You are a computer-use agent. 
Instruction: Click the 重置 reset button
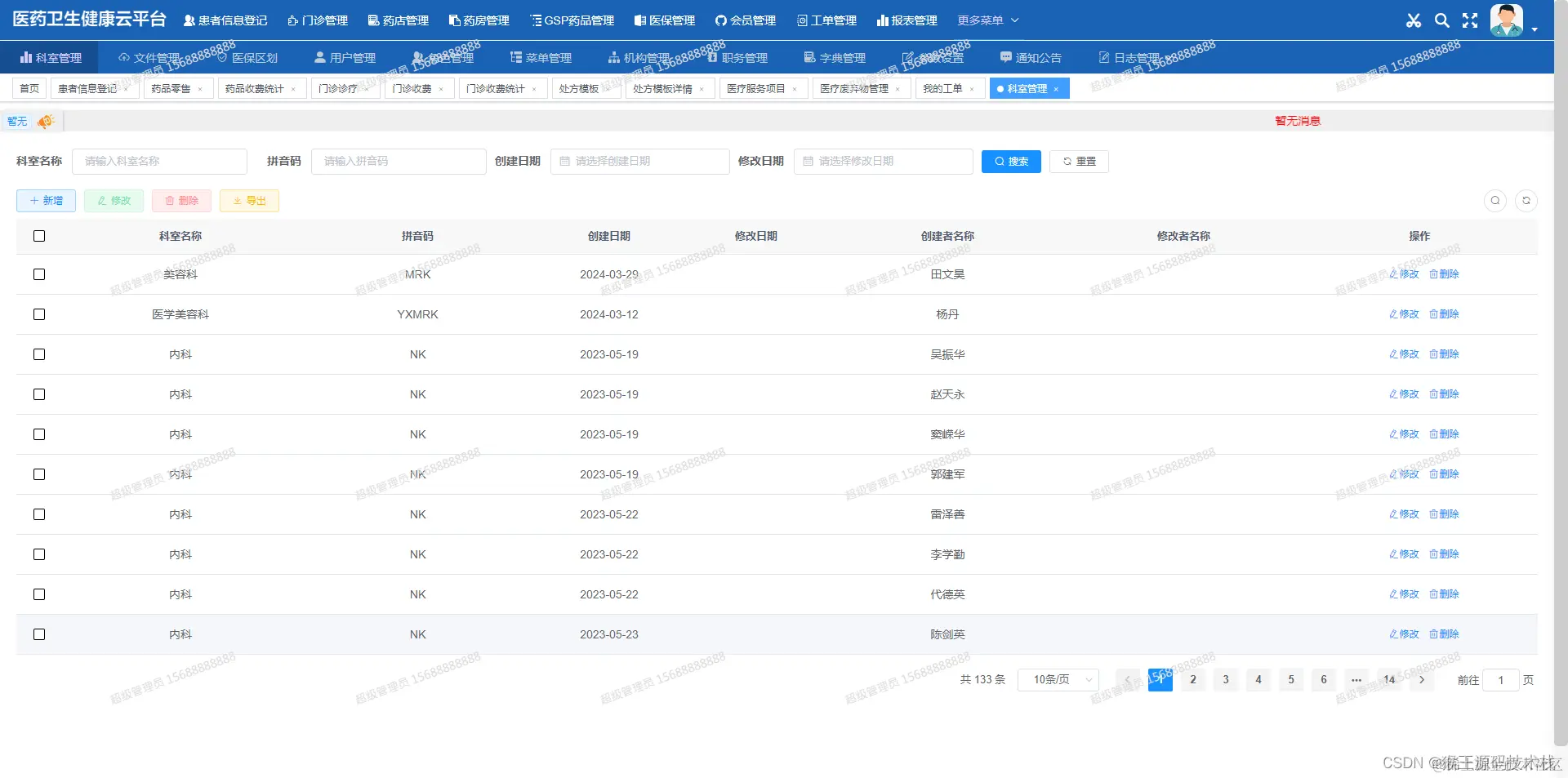tap(1079, 162)
